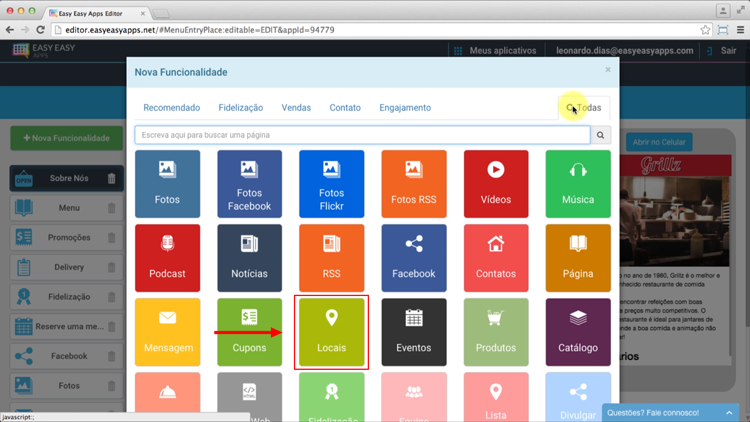Click the Produtos shopping cart tile
Image resolution: width=750 pixels, height=422 pixels.
(x=495, y=331)
